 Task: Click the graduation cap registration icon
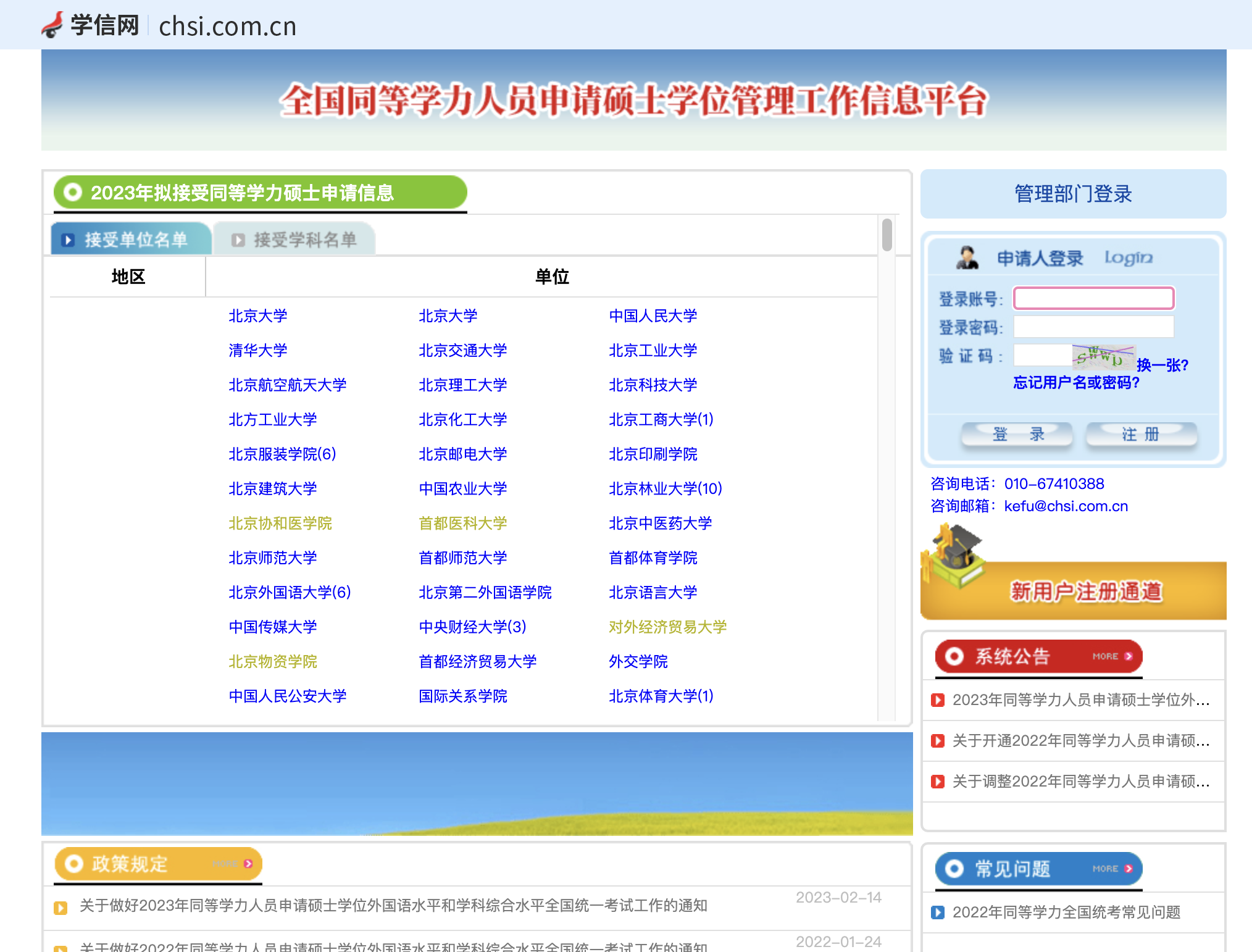[x=953, y=555]
